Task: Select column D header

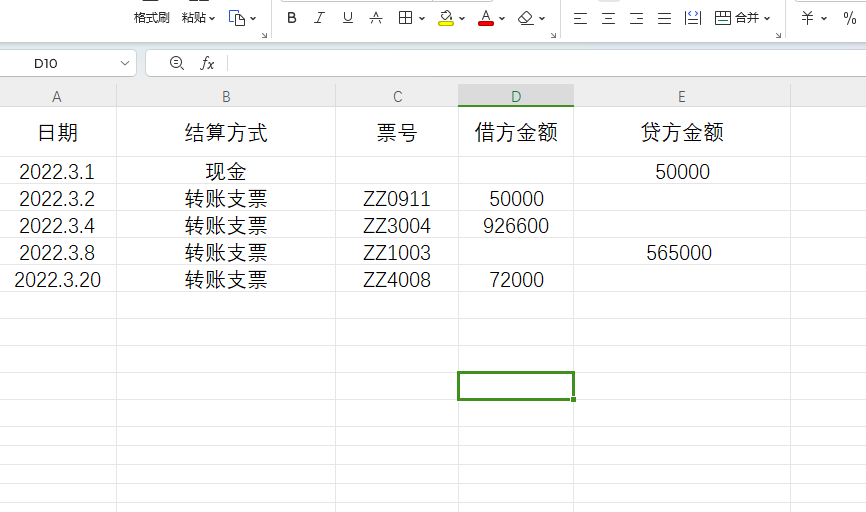Action: [x=516, y=96]
